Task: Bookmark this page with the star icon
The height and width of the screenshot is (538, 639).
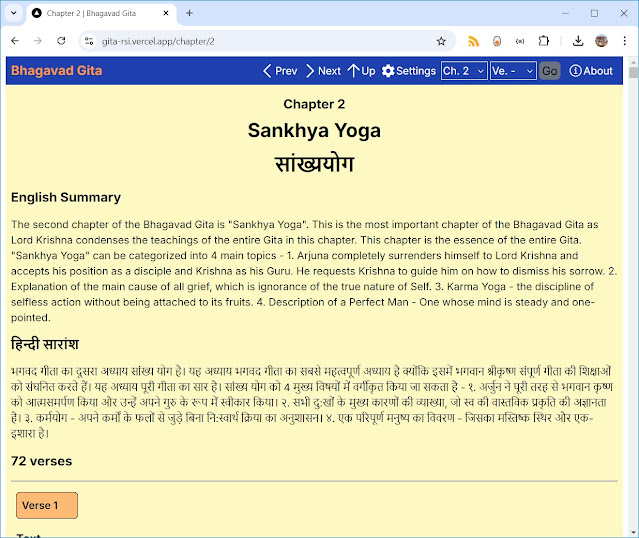Action: click(441, 41)
